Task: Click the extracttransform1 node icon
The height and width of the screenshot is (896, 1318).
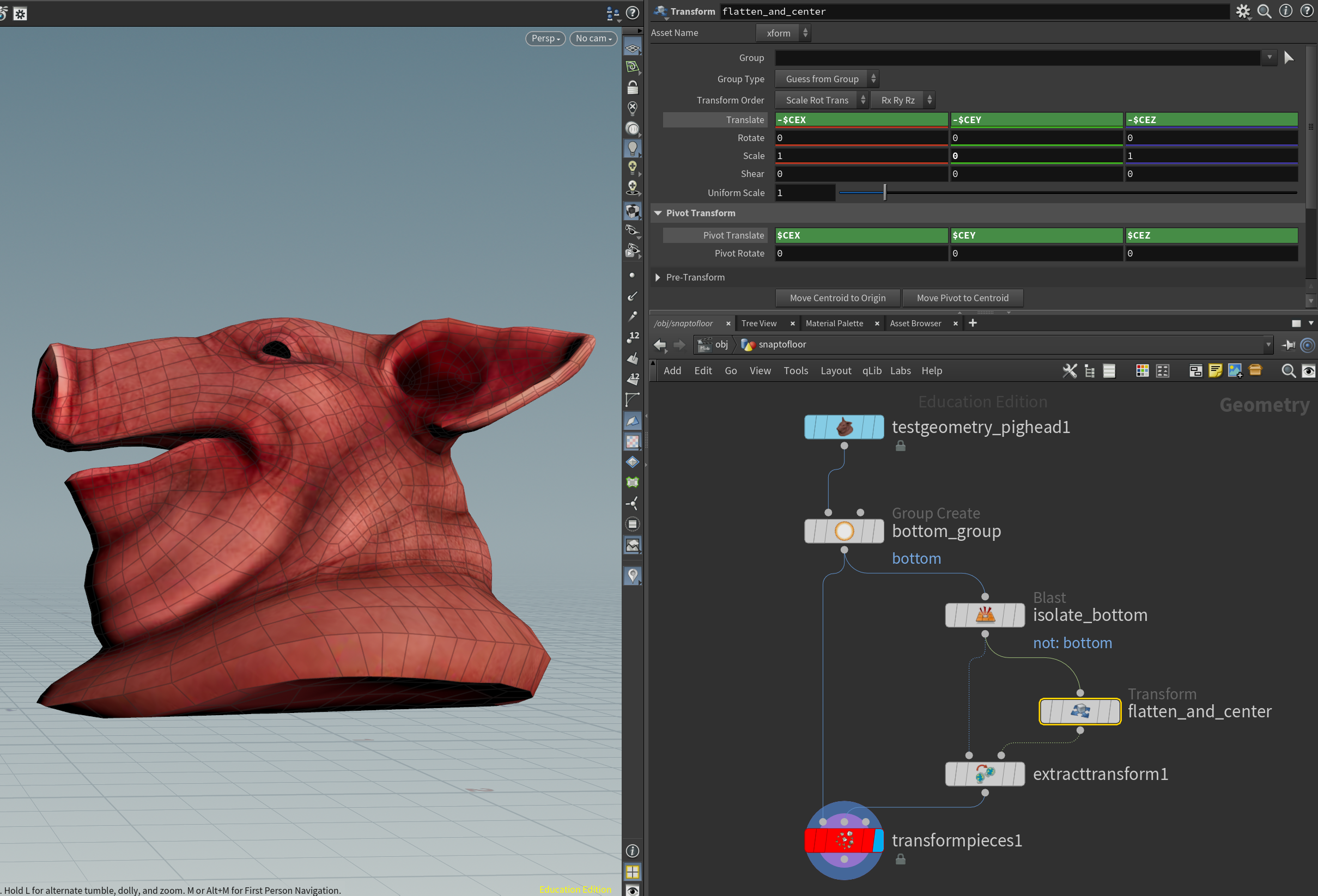Action: click(x=985, y=774)
